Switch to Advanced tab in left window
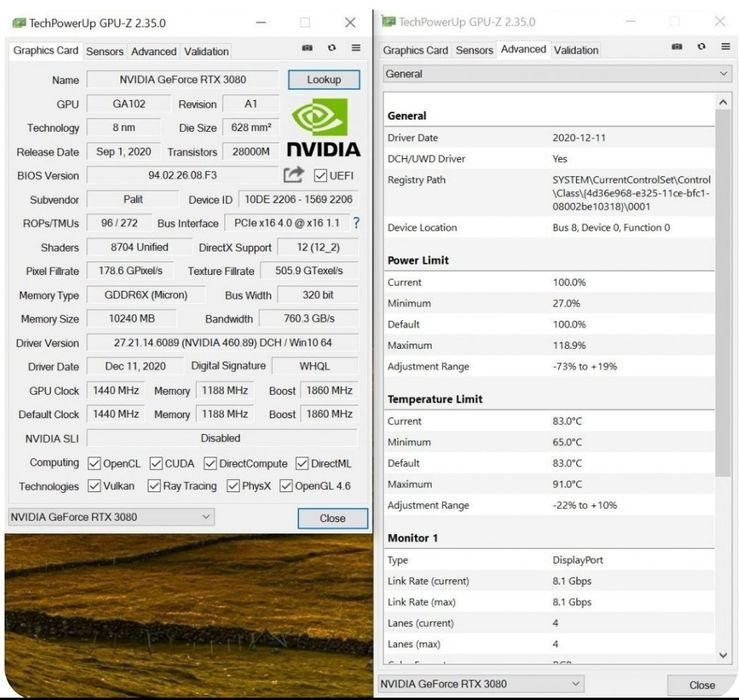 tap(154, 51)
